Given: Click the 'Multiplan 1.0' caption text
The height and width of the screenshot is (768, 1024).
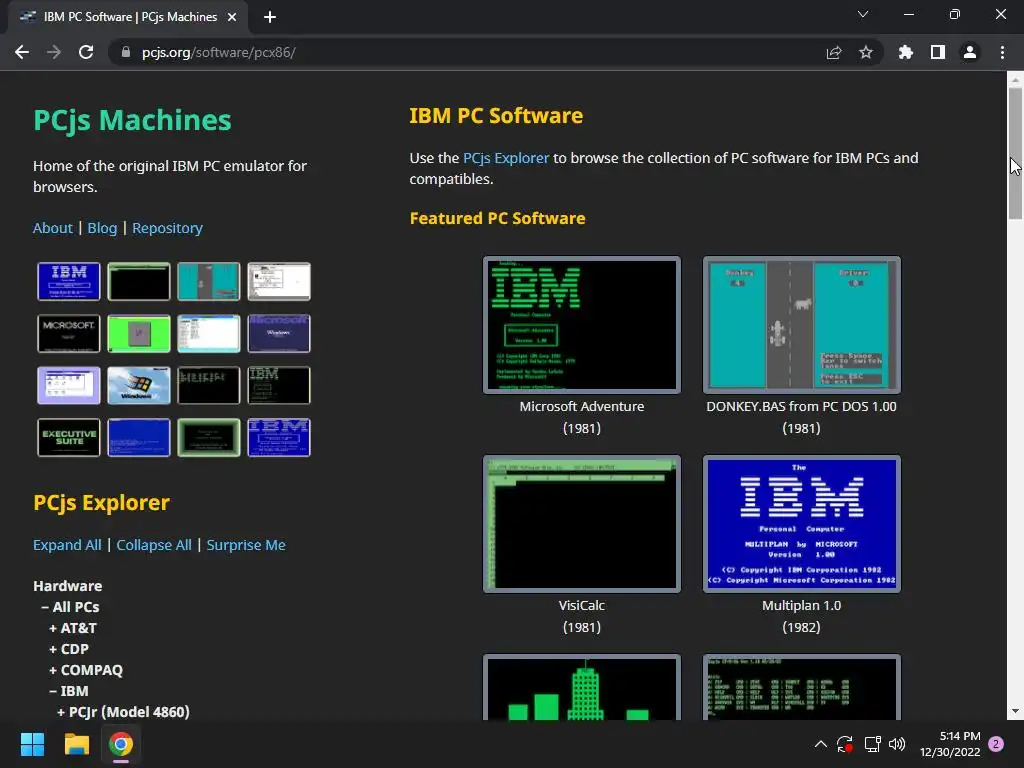Looking at the screenshot, I should [x=801, y=605].
